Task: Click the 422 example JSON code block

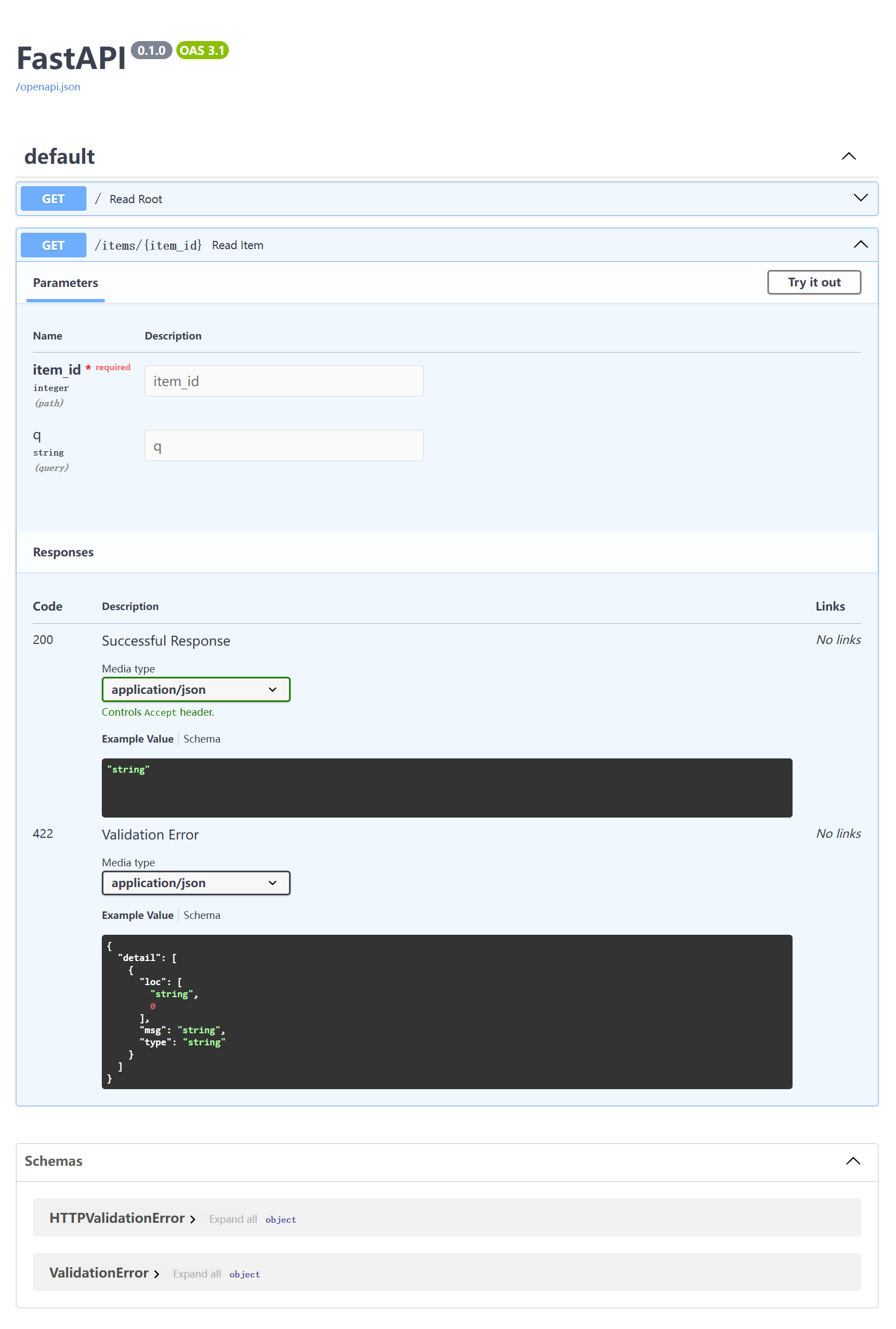Action: 447,1011
